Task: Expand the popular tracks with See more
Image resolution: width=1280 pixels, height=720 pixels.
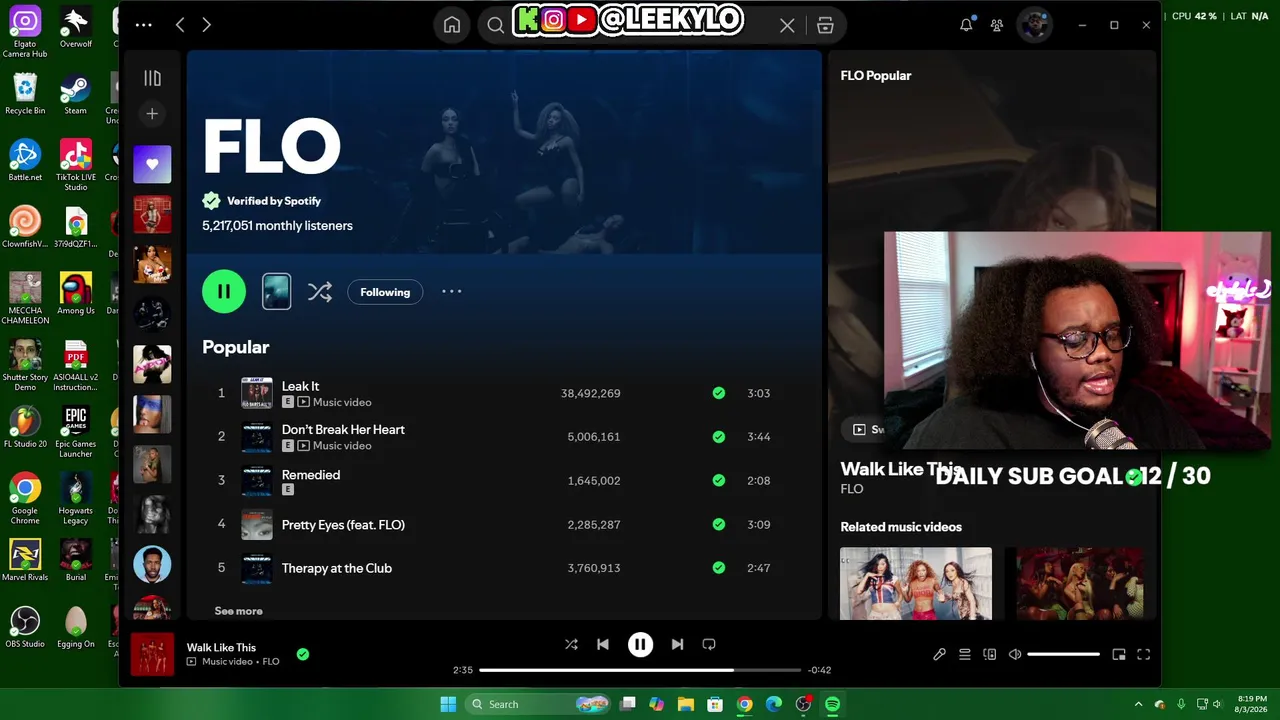Action: point(238,611)
